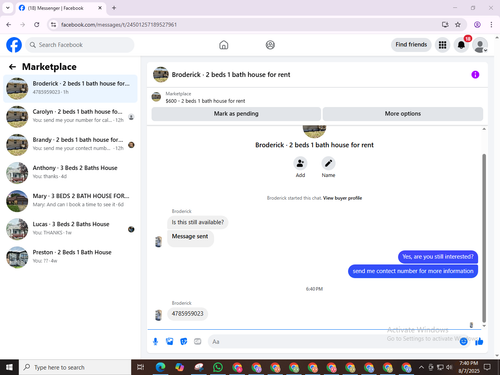Open Task View on the taskbar
The height and width of the screenshot is (375, 500).
(x=141, y=367)
